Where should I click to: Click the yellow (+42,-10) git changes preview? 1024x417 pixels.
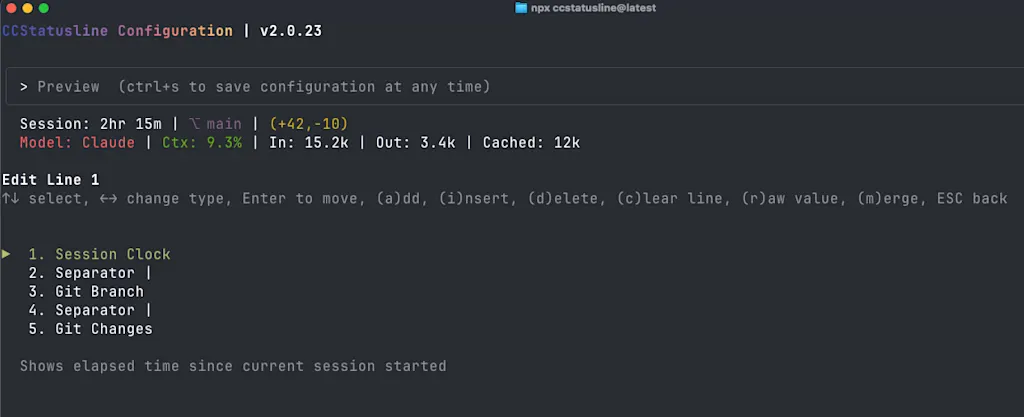click(308, 124)
